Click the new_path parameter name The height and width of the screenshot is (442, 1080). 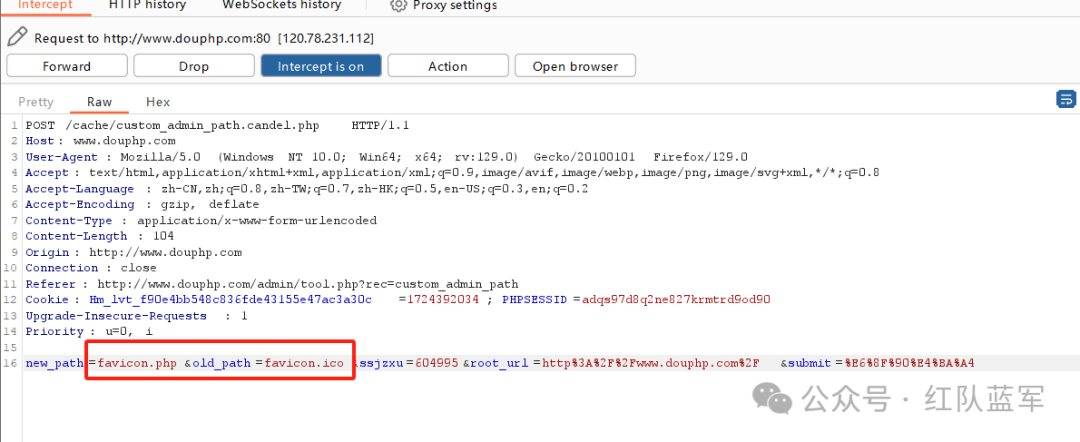pyautogui.click(x=54, y=363)
